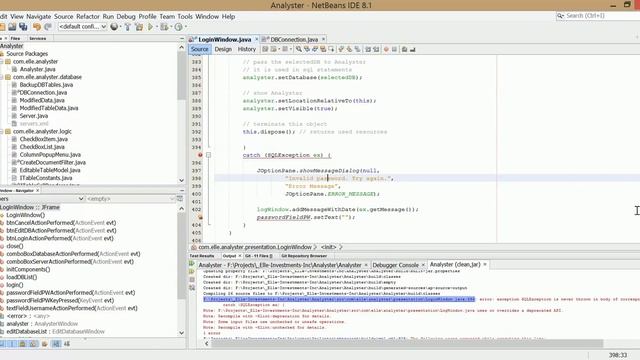The image size is (640, 360).
Task: Open the default config dropdown
Action: [x=83, y=27]
